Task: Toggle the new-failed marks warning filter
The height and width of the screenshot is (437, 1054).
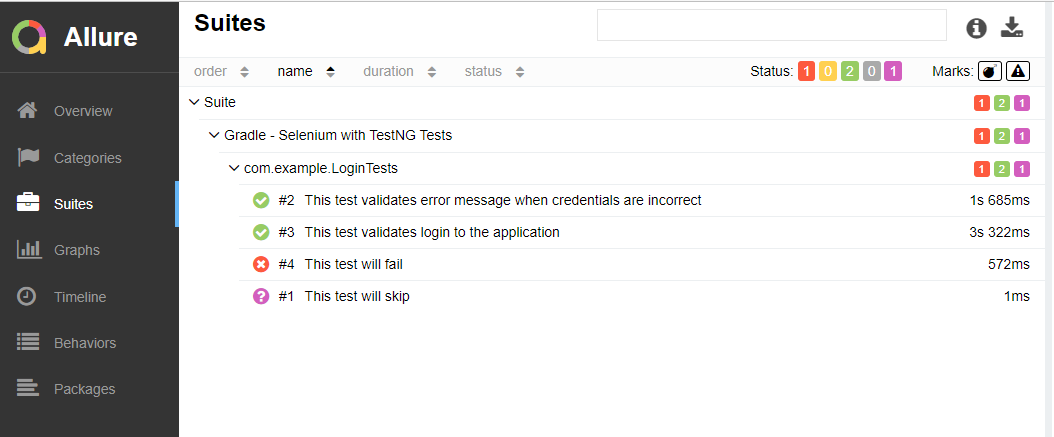Action: coord(1017,71)
